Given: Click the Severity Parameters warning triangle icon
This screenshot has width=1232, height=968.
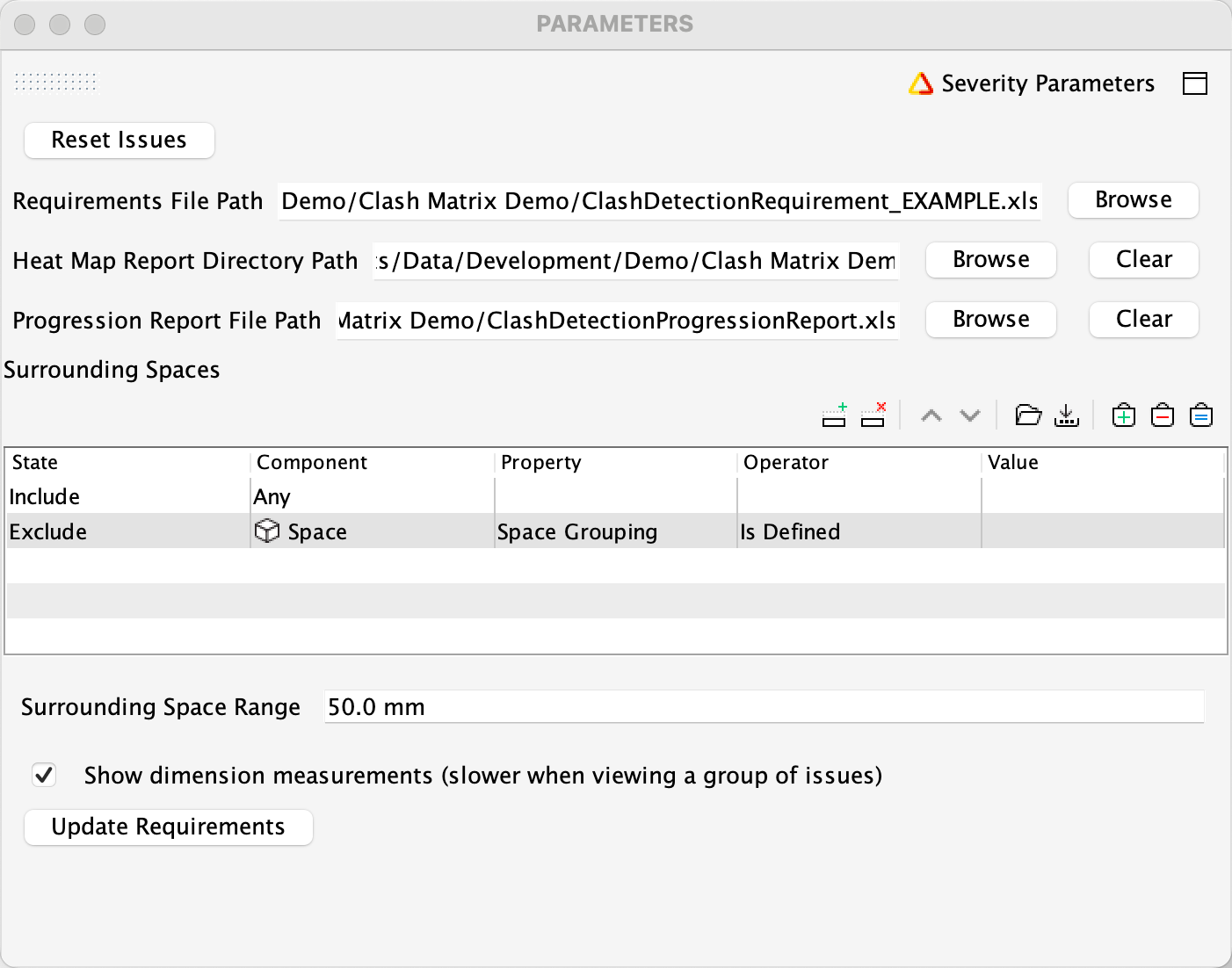Looking at the screenshot, I should (920, 83).
